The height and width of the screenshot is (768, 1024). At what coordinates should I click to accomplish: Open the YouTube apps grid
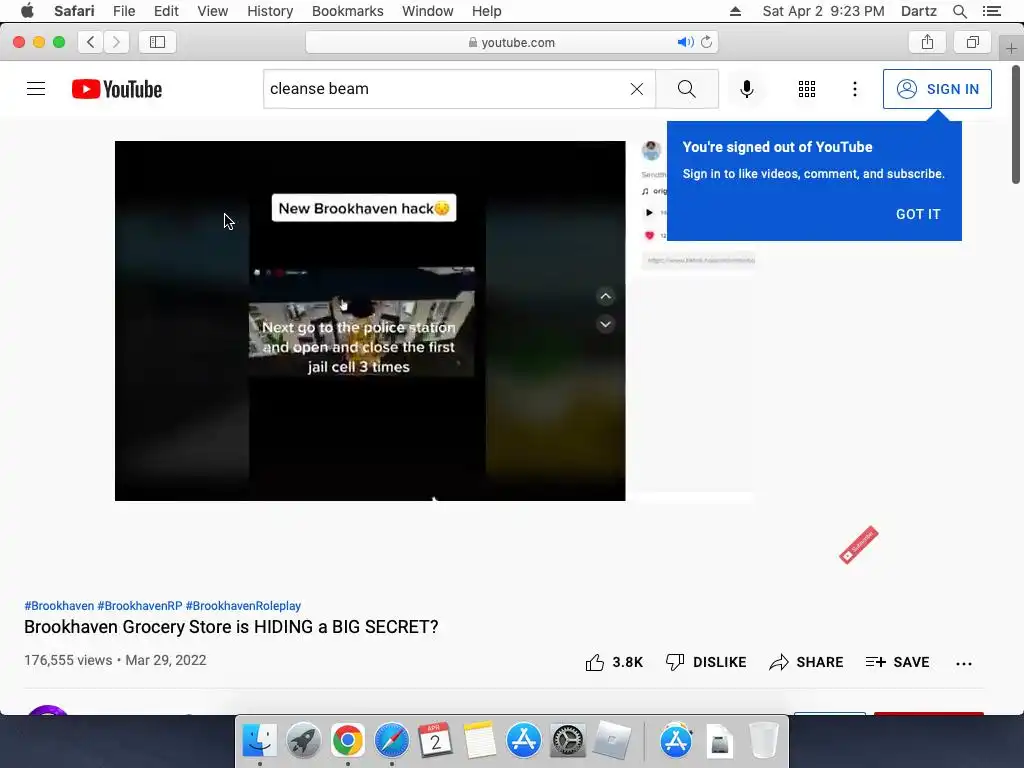[x=807, y=89]
